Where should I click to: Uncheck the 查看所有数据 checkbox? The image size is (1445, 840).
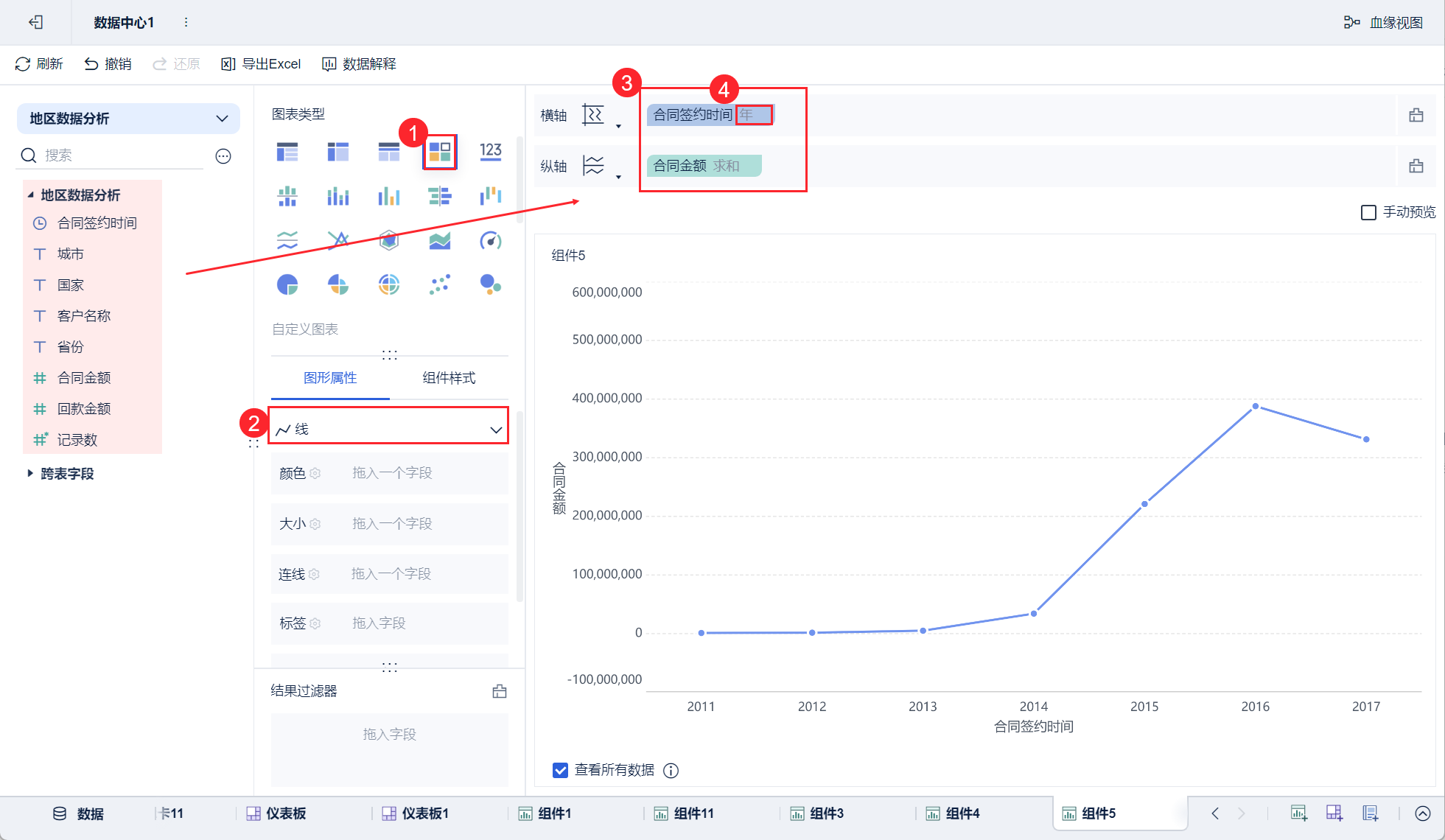pyautogui.click(x=560, y=770)
